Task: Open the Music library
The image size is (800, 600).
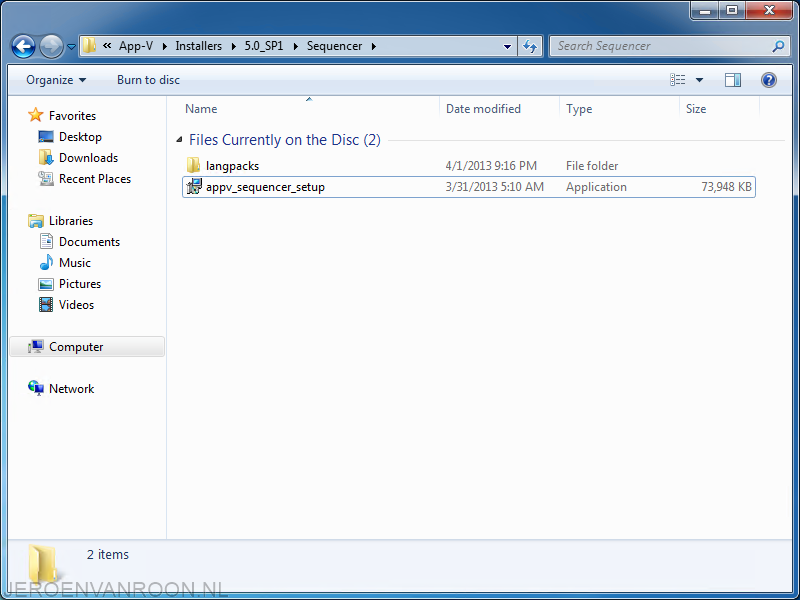Action: (x=74, y=263)
